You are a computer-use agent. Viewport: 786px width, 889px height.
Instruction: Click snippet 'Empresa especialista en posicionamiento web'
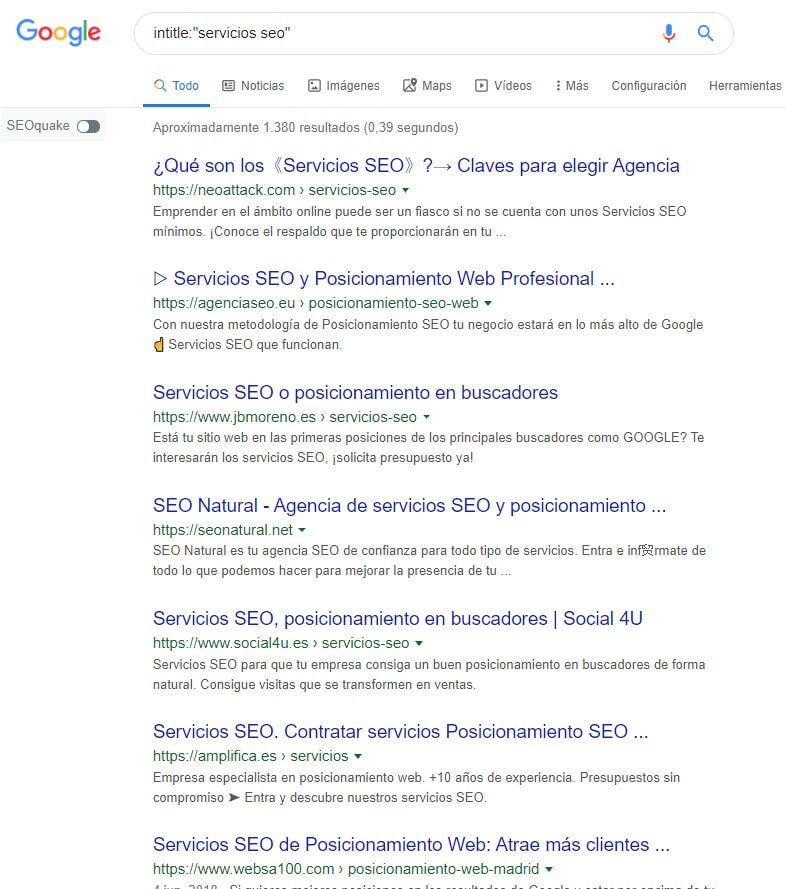pyautogui.click(x=416, y=788)
